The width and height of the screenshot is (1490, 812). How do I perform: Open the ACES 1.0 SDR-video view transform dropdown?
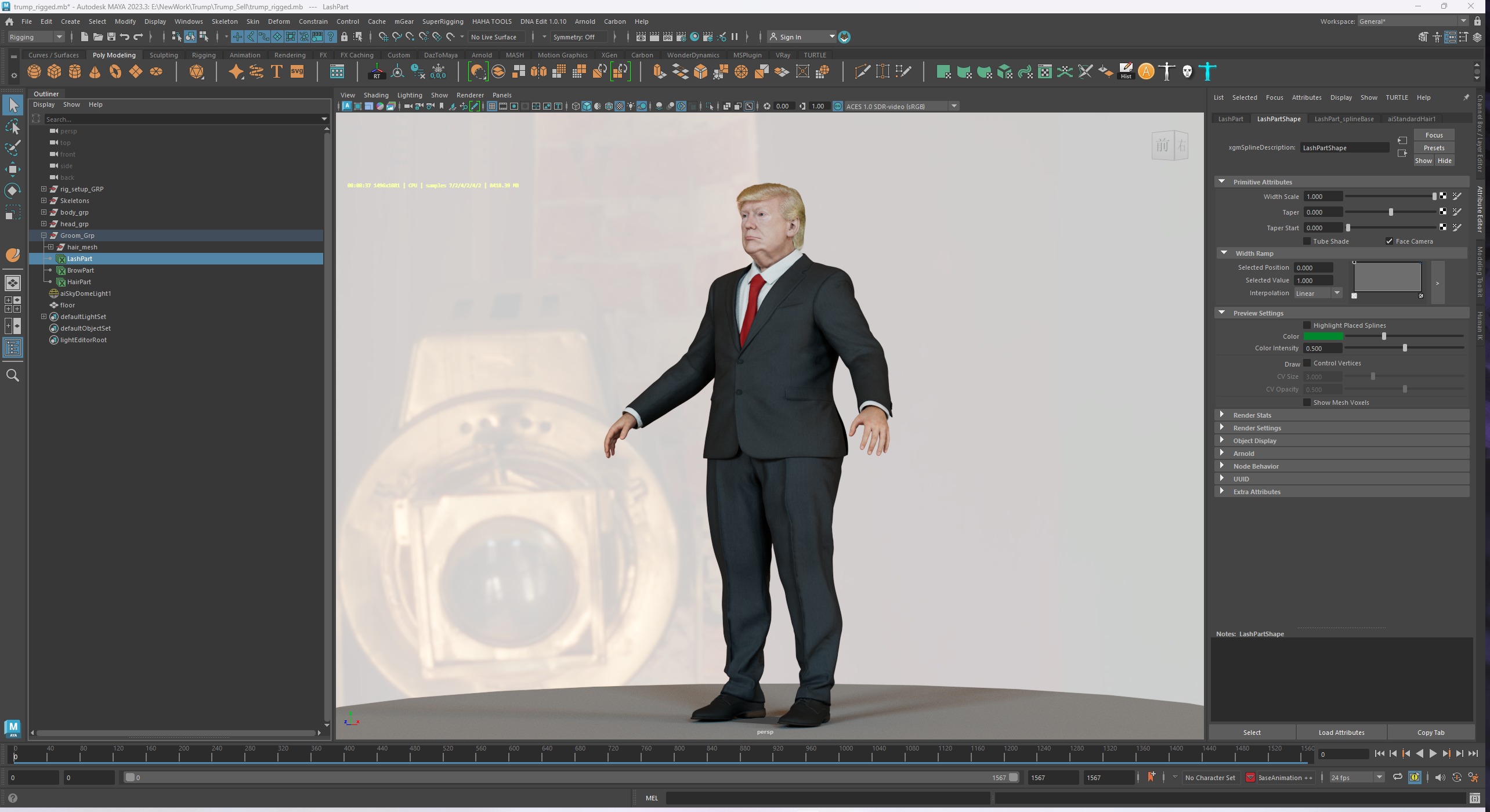(901, 106)
